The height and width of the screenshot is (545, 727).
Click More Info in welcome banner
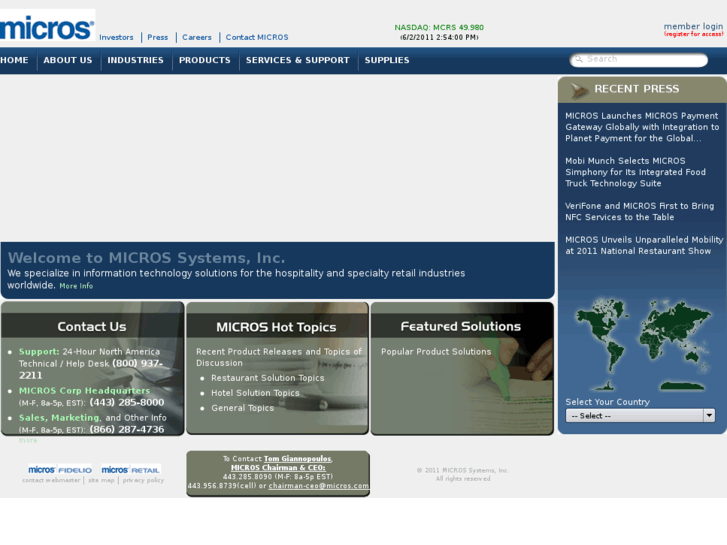[x=76, y=286]
